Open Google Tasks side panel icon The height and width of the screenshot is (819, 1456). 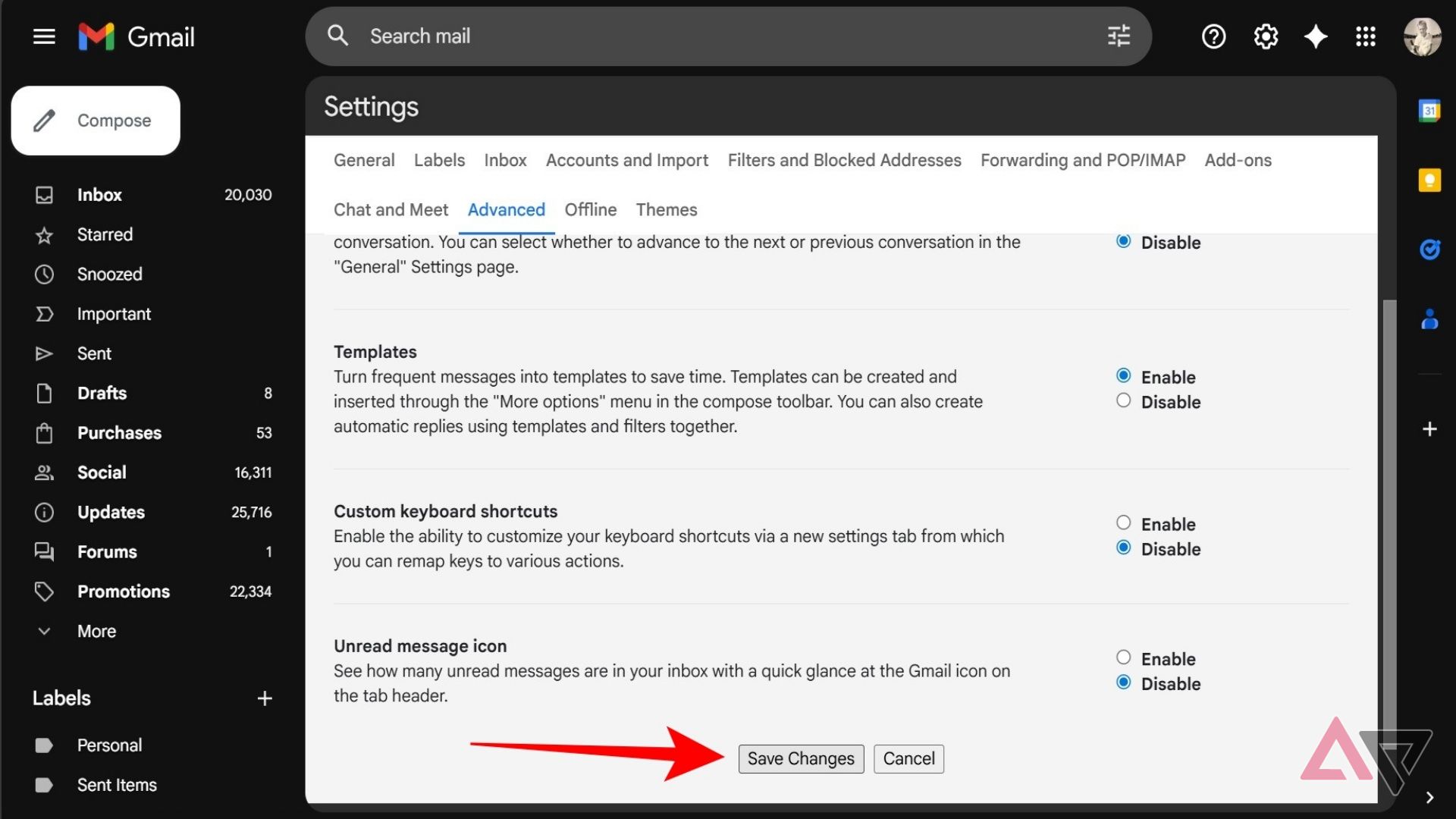tap(1429, 249)
